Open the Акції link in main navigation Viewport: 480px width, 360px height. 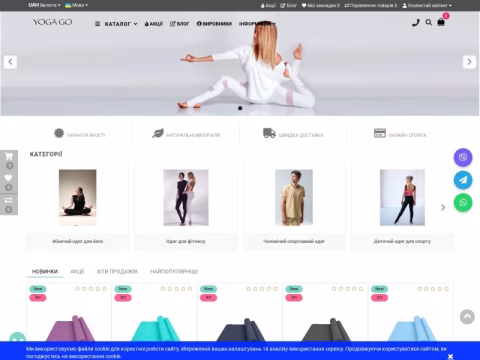coord(154,24)
